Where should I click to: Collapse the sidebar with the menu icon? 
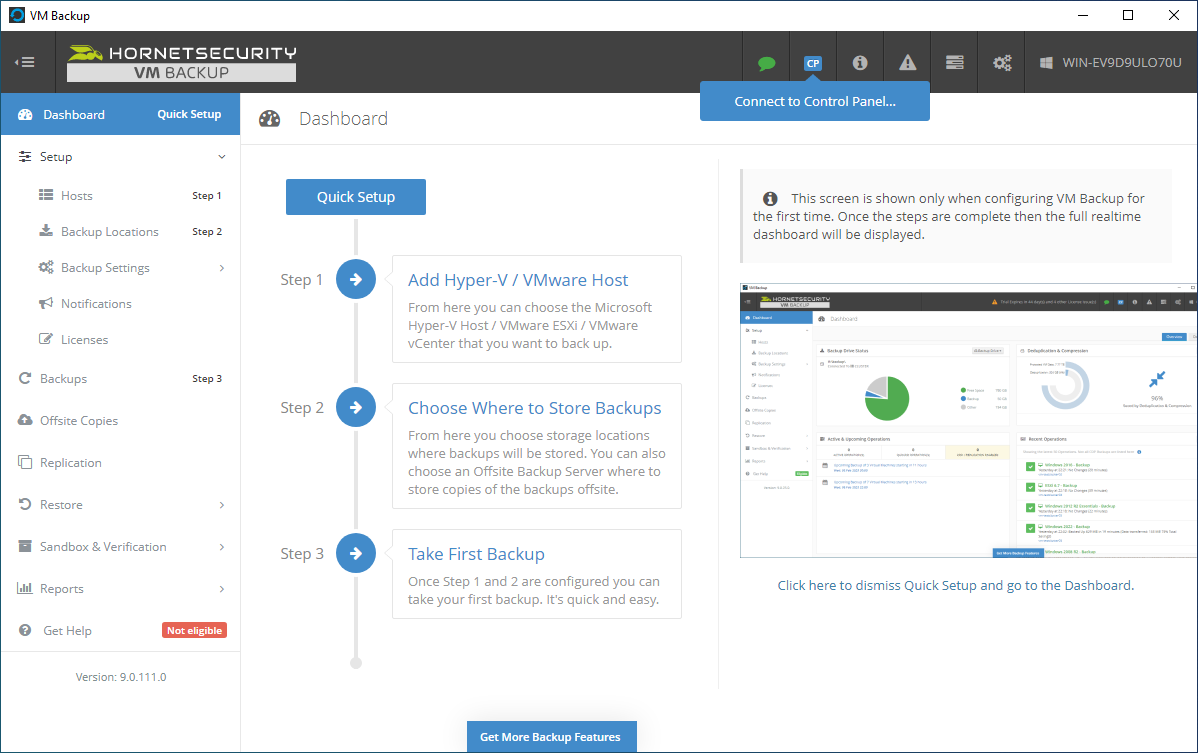coord(25,62)
